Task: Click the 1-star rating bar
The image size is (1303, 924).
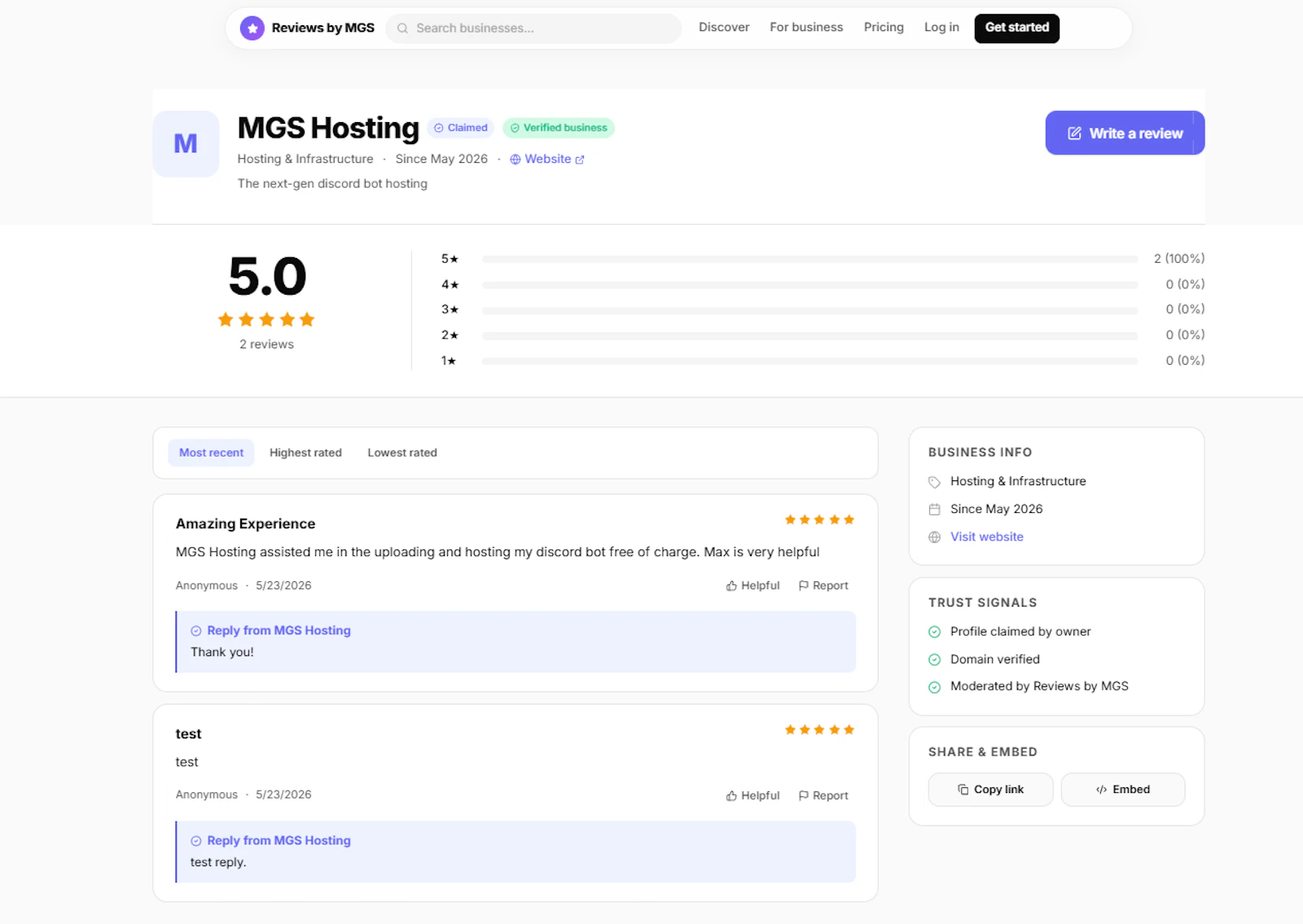Action: pos(809,361)
